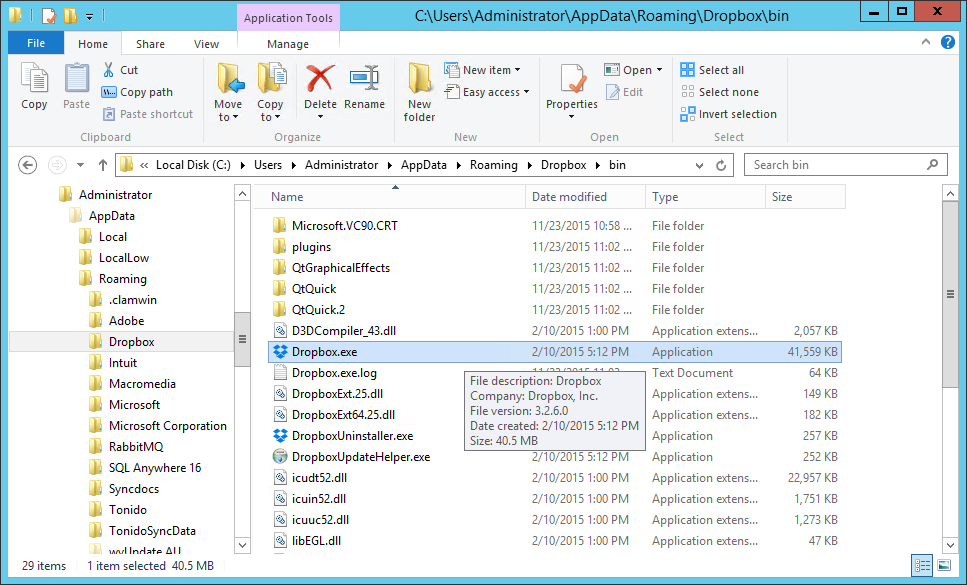Open address bar history dropdown

click(x=699, y=165)
